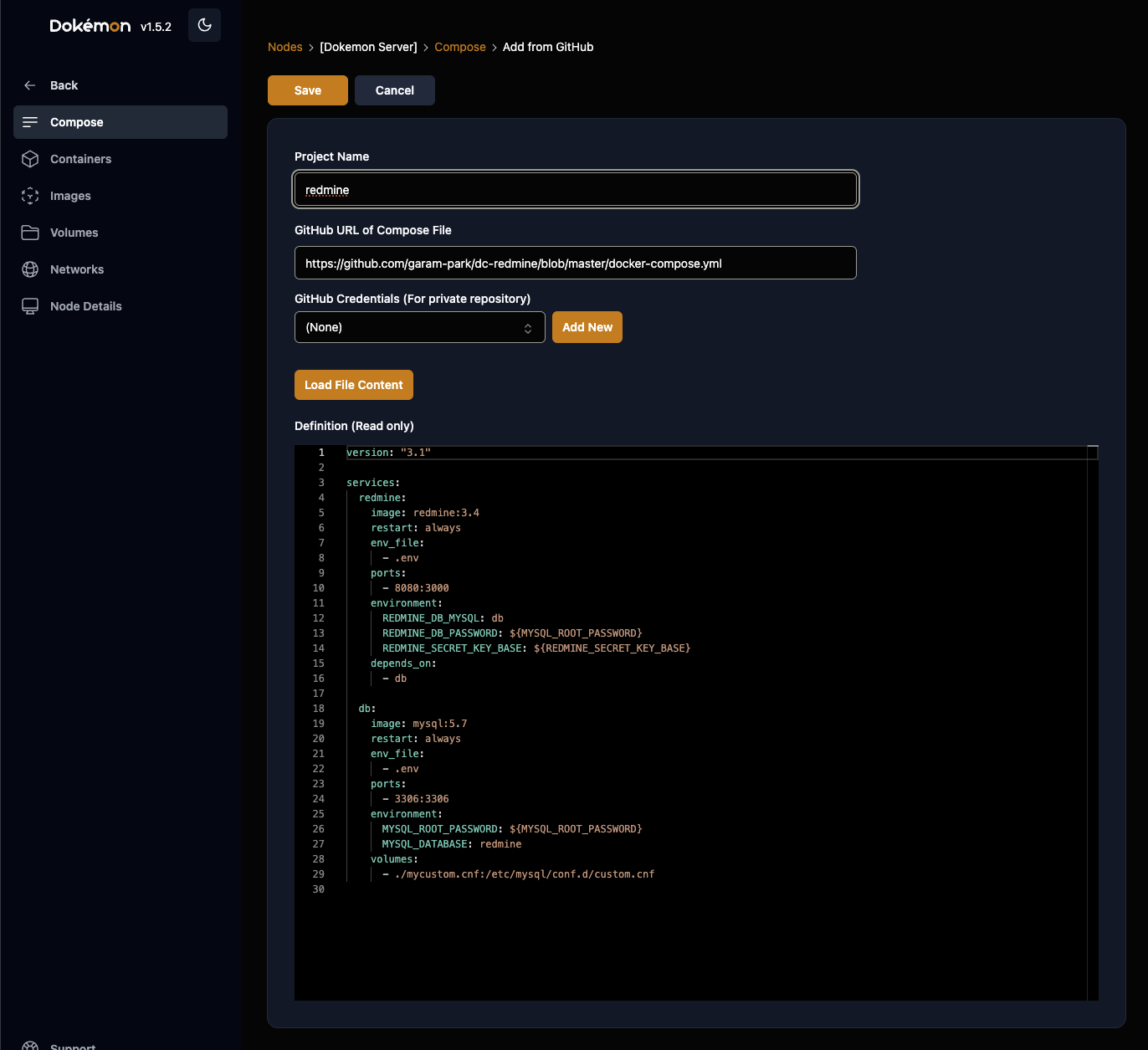Open GitHub Credentials dropdown

click(420, 327)
